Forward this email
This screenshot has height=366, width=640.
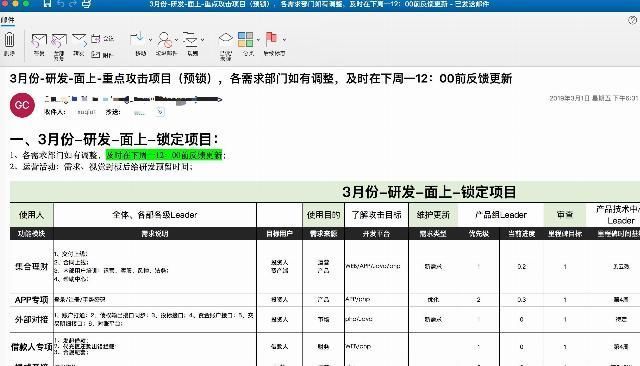pos(79,40)
